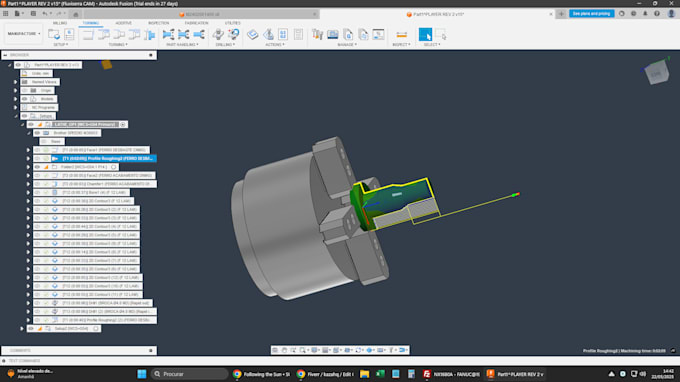The width and height of the screenshot is (680, 382).
Task: Toggle visibility of Setup2 in the browser
Action: (31, 329)
